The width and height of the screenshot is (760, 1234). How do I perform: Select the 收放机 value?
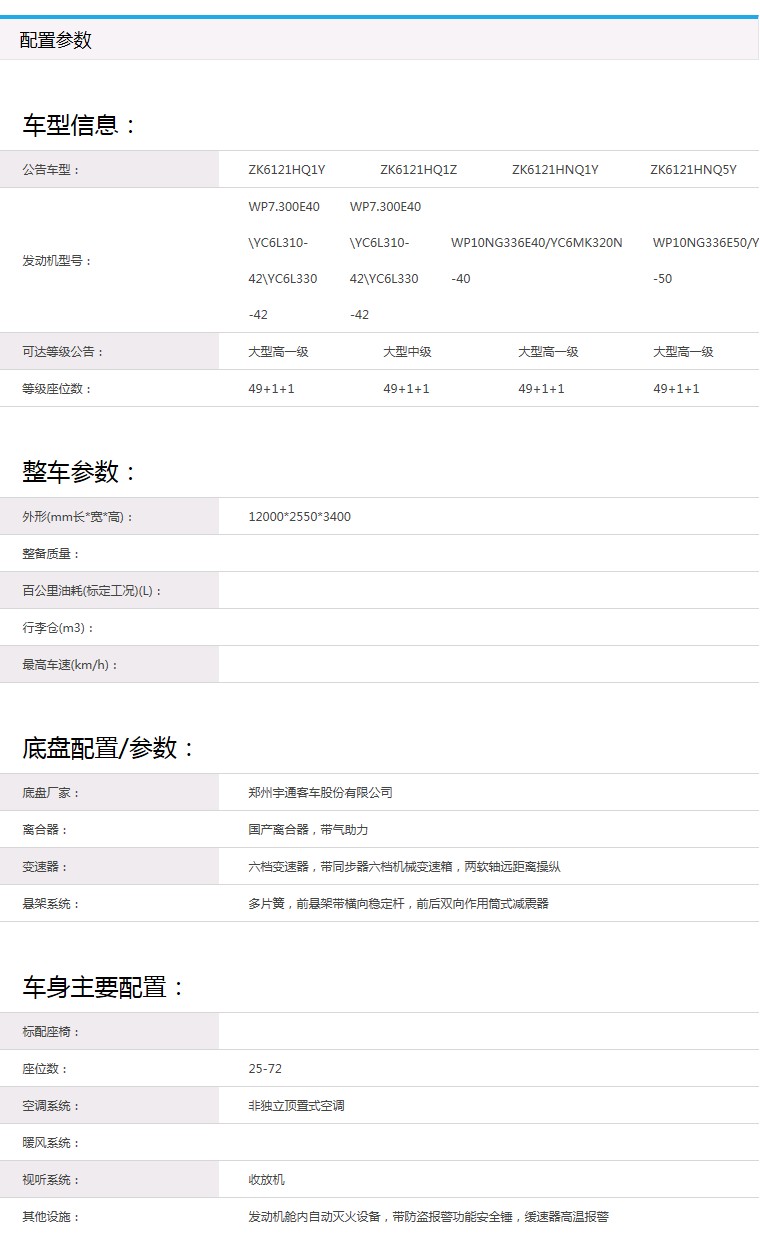tap(266, 1180)
